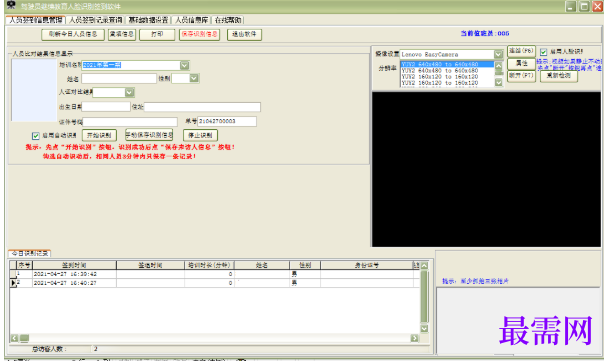Click the 手动保存识别信息 button
611x362 pixels.
tap(149, 135)
